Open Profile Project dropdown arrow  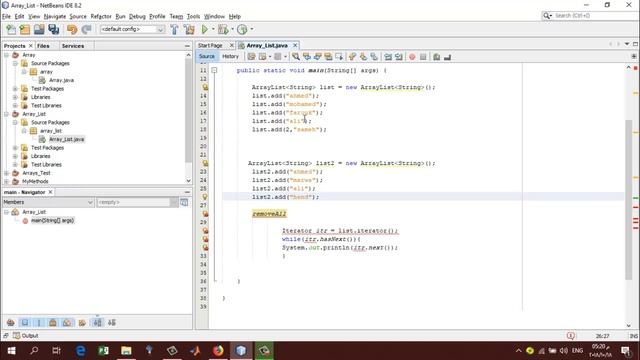251,29
